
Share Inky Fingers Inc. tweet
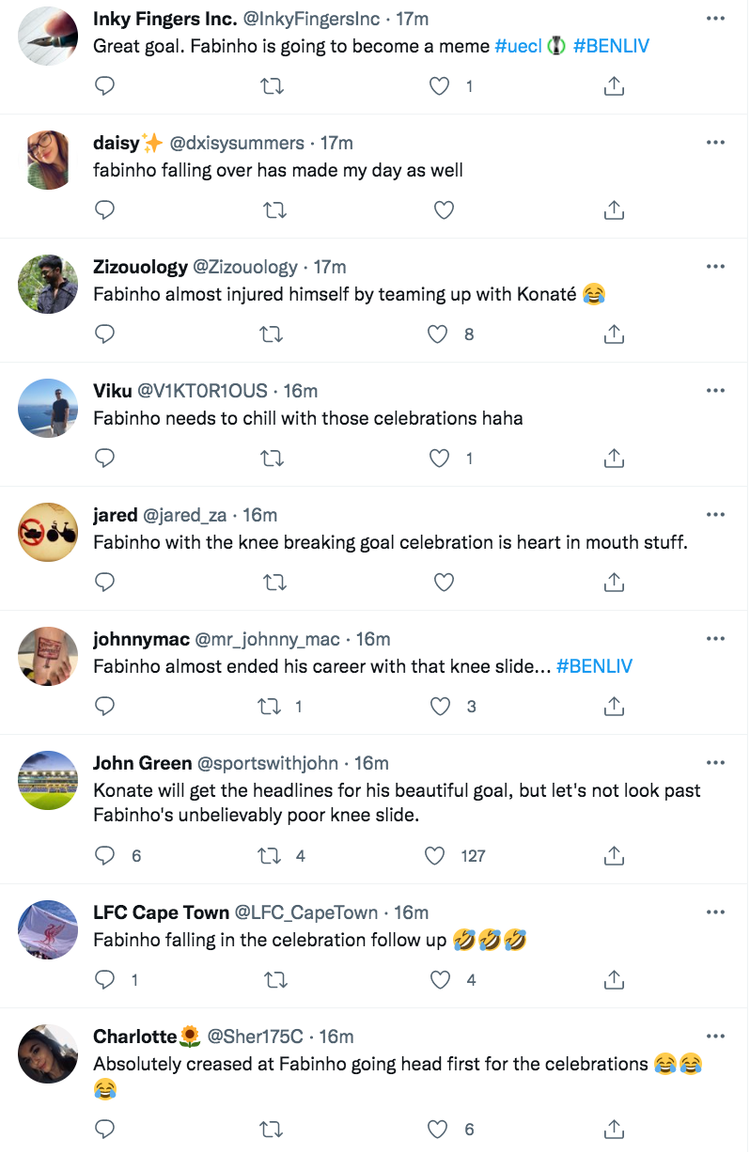coord(614,87)
